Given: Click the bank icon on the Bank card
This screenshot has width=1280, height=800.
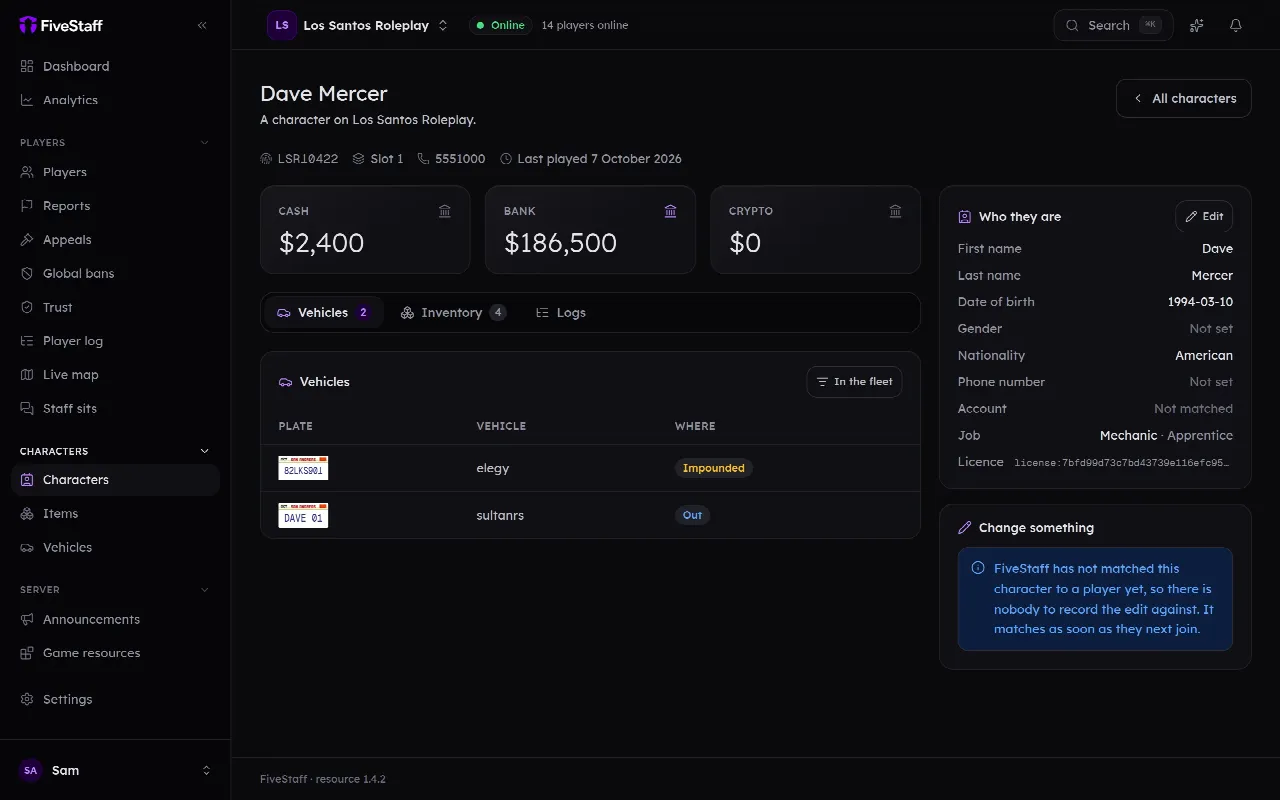Looking at the screenshot, I should coord(670,211).
